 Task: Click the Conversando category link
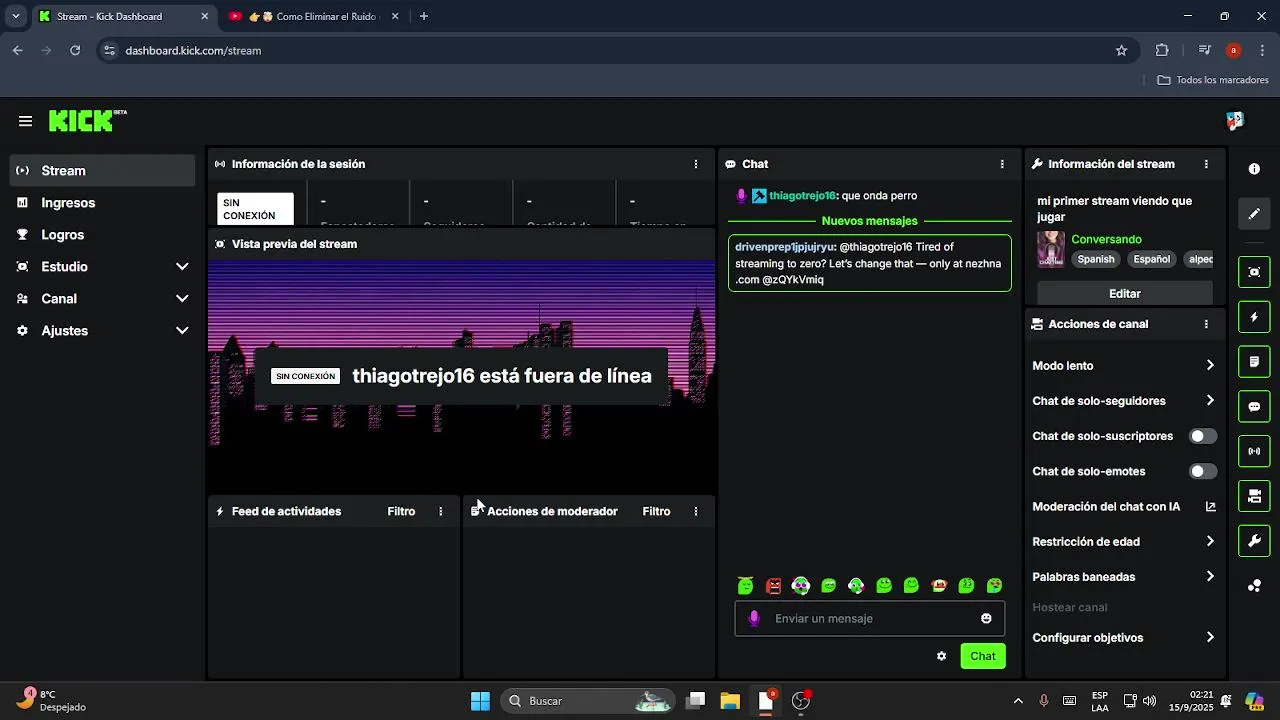pyautogui.click(x=1106, y=239)
